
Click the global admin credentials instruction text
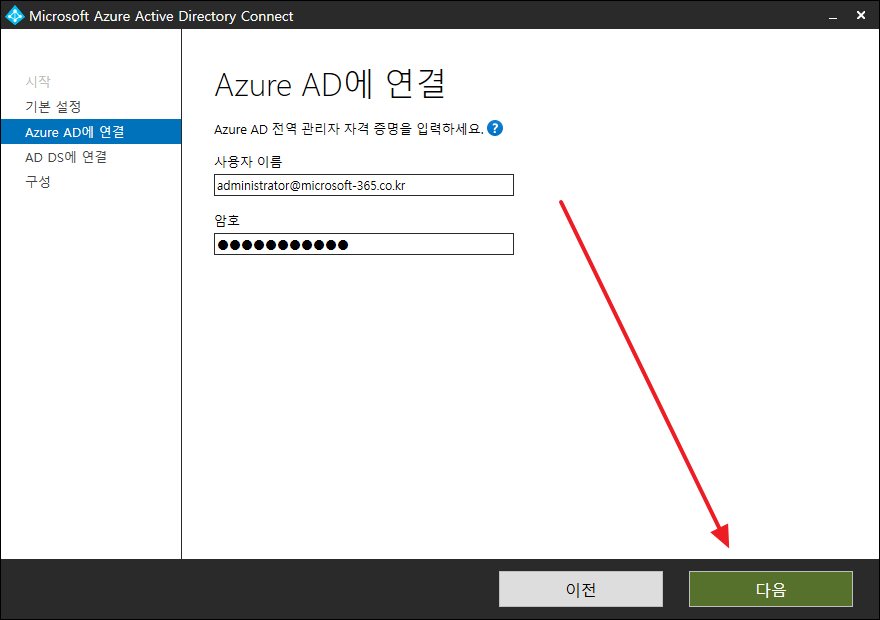(349, 129)
